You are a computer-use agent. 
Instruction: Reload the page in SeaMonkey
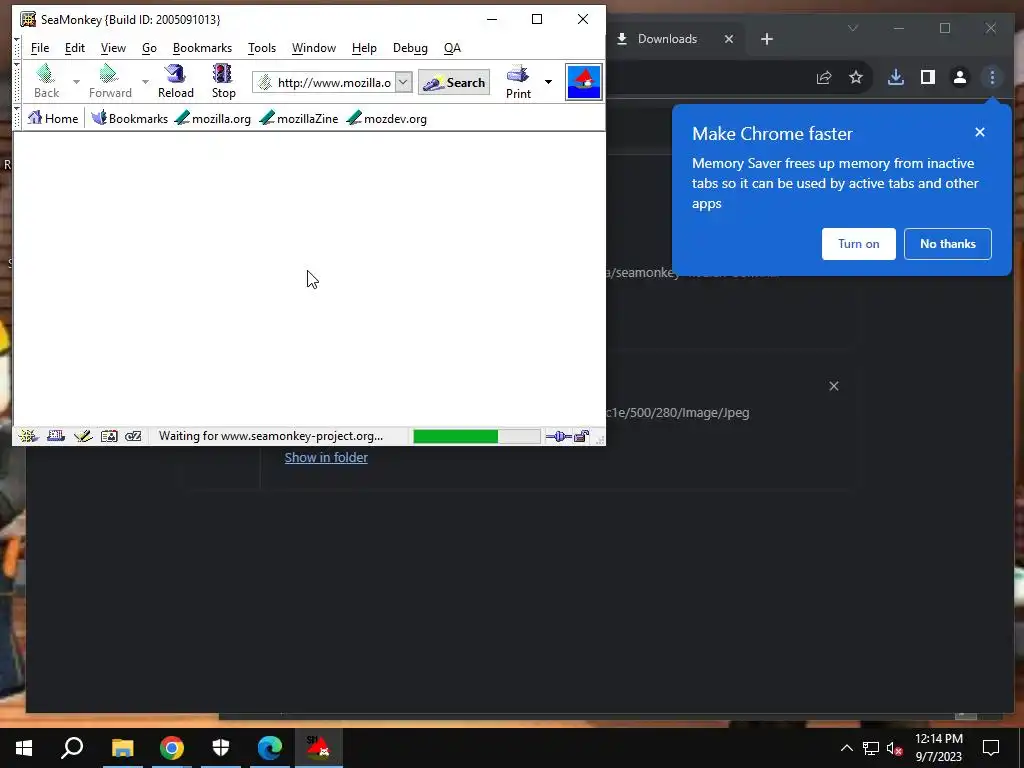[x=176, y=81]
